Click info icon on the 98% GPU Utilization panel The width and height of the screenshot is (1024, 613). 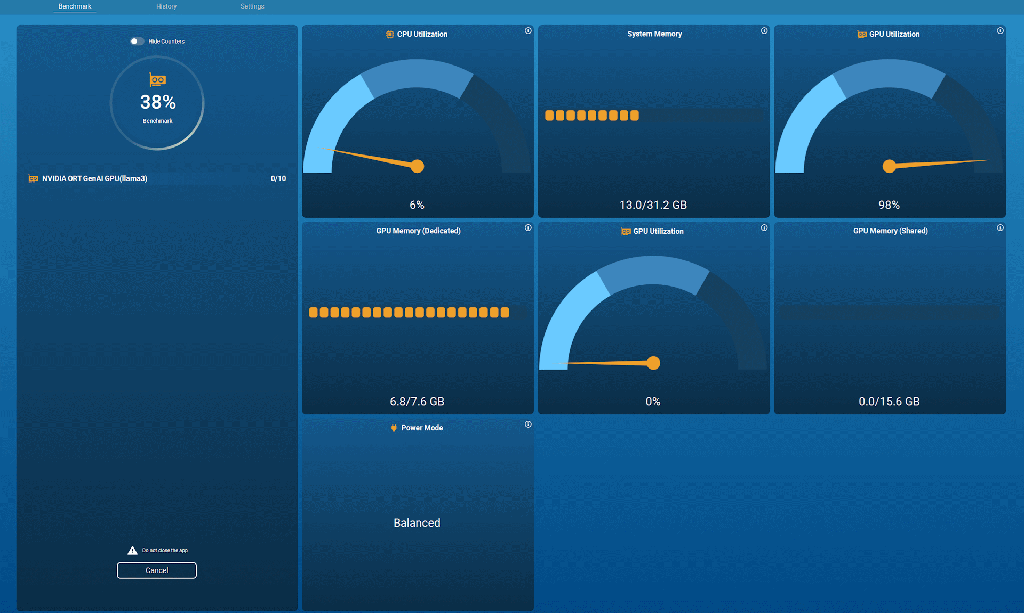(x=1000, y=31)
